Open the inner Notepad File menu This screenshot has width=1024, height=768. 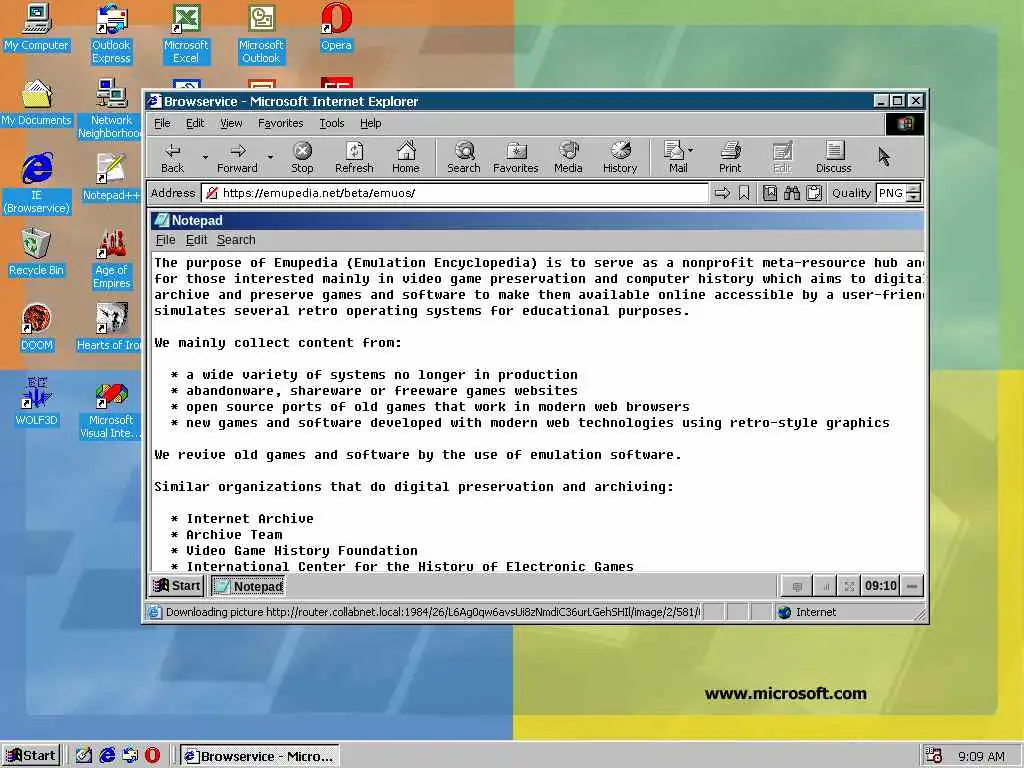click(x=165, y=240)
